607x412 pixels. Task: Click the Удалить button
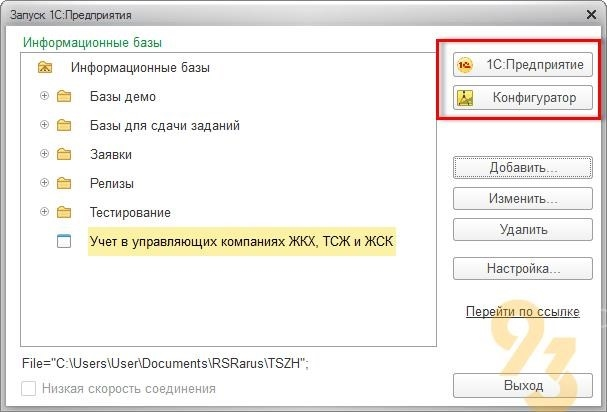523,230
